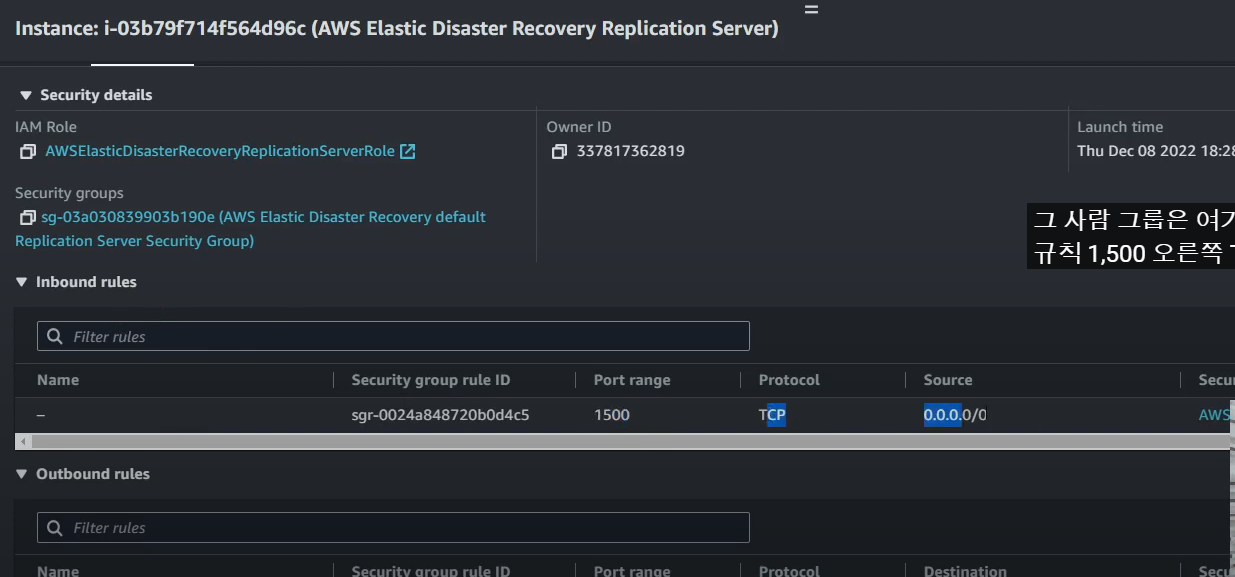The width and height of the screenshot is (1235, 577).
Task: Select port range value 1500
Action: tap(612, 415)
